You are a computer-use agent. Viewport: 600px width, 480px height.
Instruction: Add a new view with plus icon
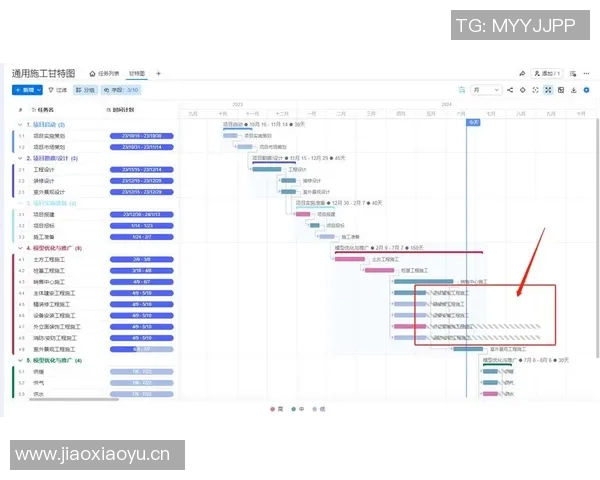[x=158, y=73]
